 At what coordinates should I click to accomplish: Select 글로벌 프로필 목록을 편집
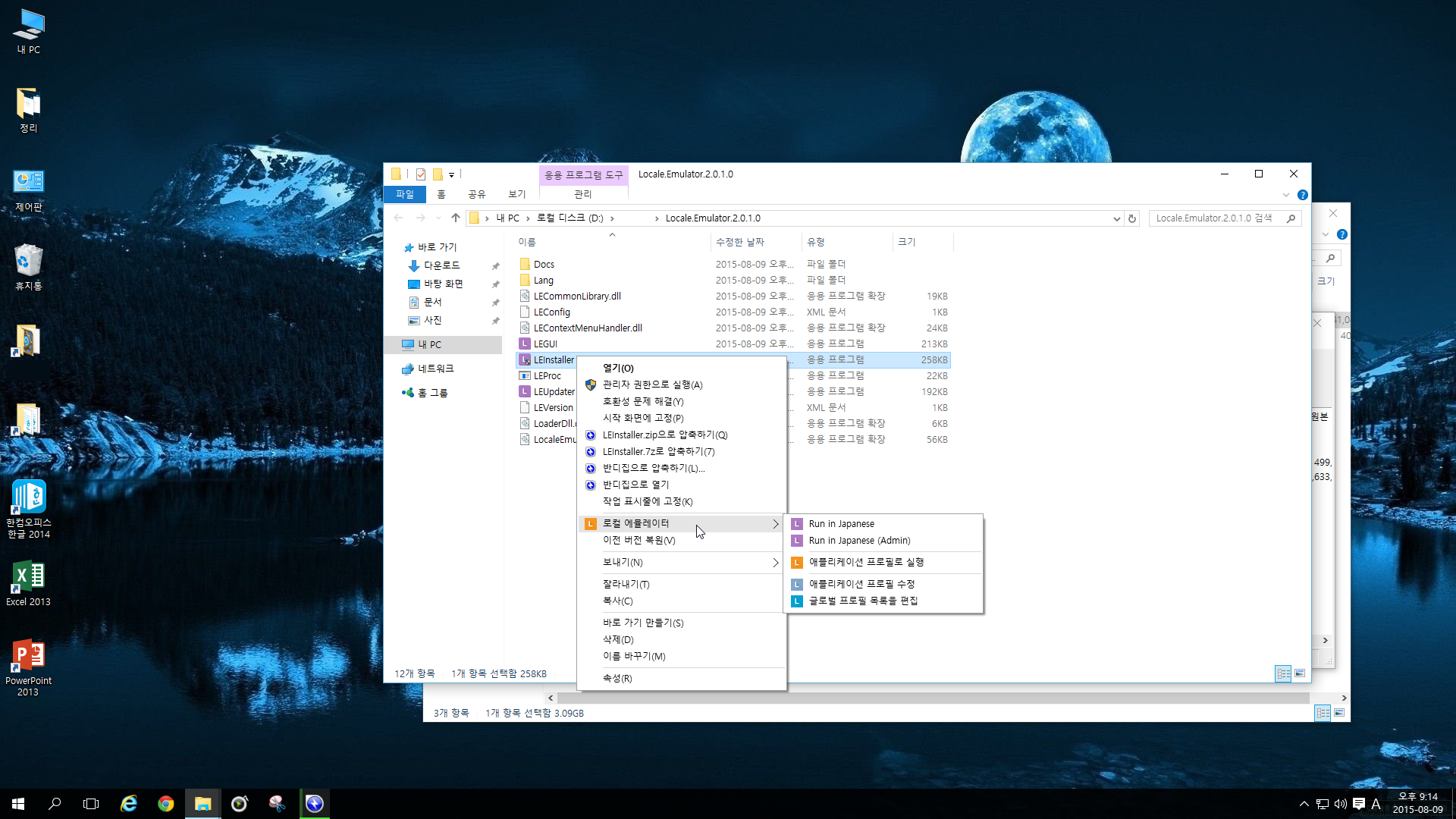pos(862,601)
